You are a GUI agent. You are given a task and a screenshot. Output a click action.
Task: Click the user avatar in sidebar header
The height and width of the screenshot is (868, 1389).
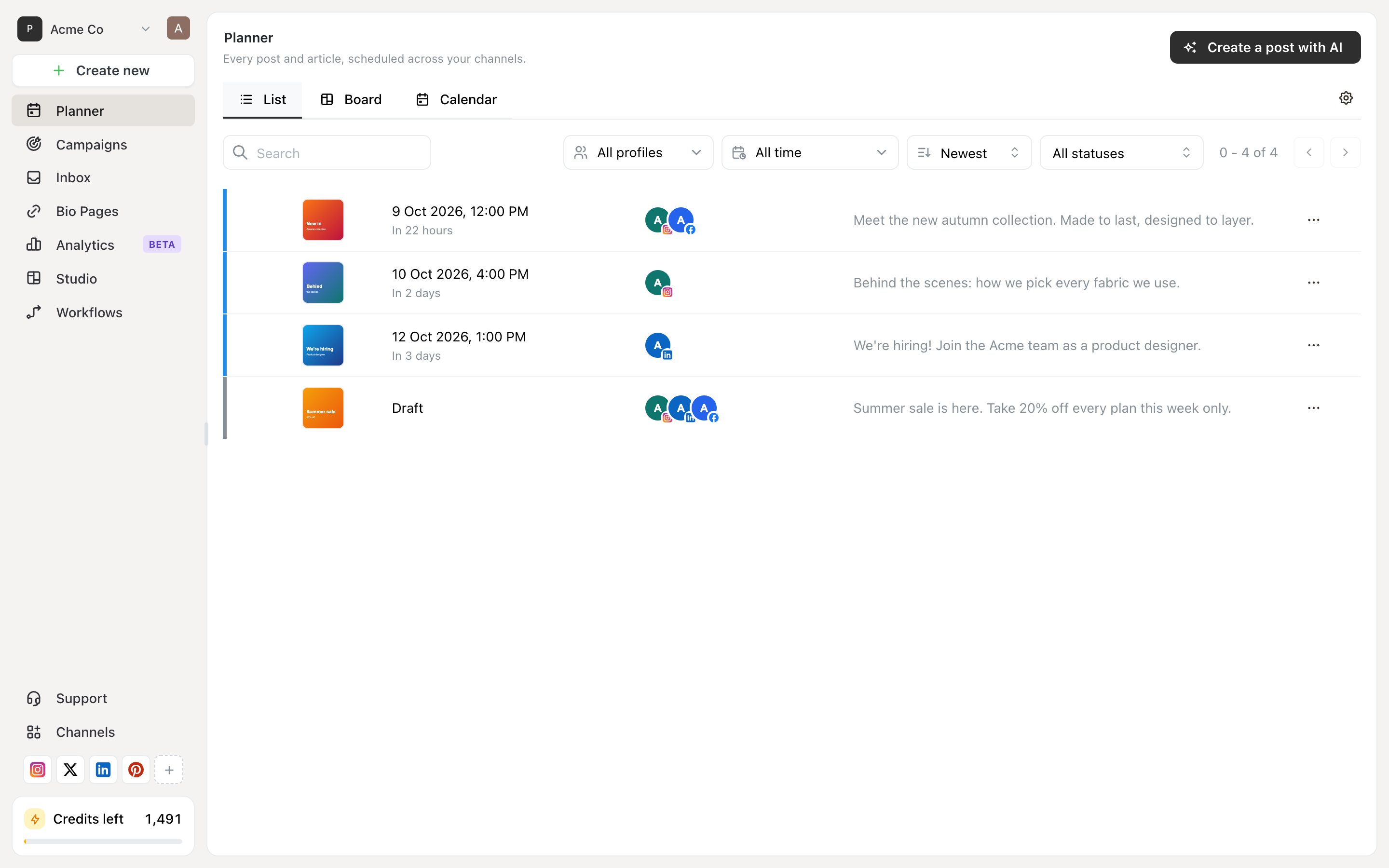click(x=178, y=28)
